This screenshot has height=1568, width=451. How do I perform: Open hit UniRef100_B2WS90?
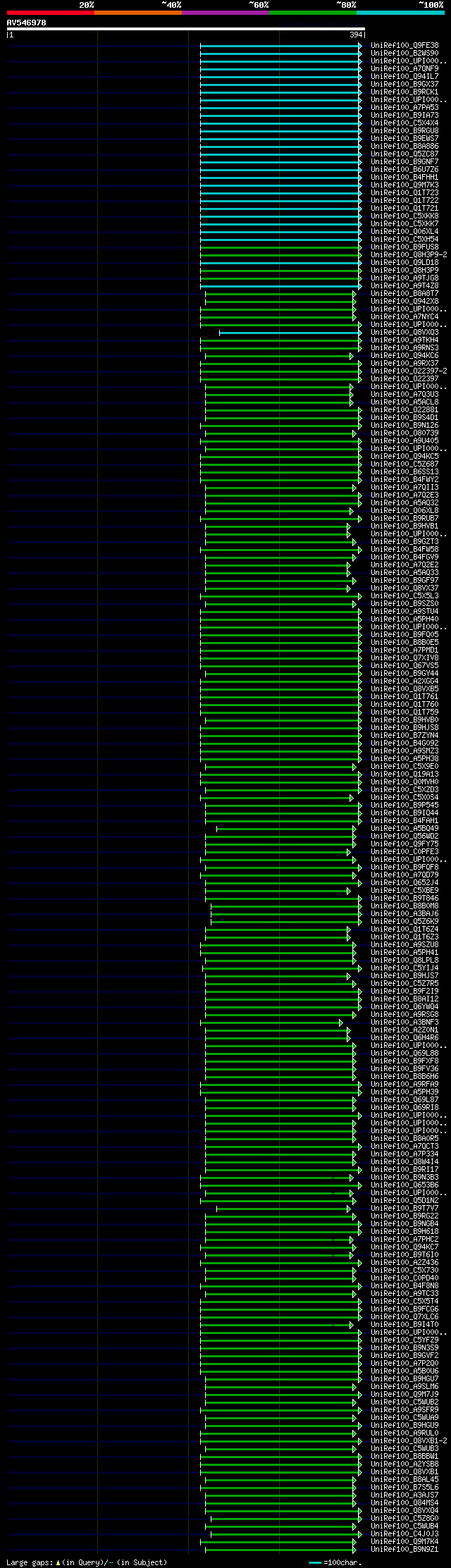404,54
